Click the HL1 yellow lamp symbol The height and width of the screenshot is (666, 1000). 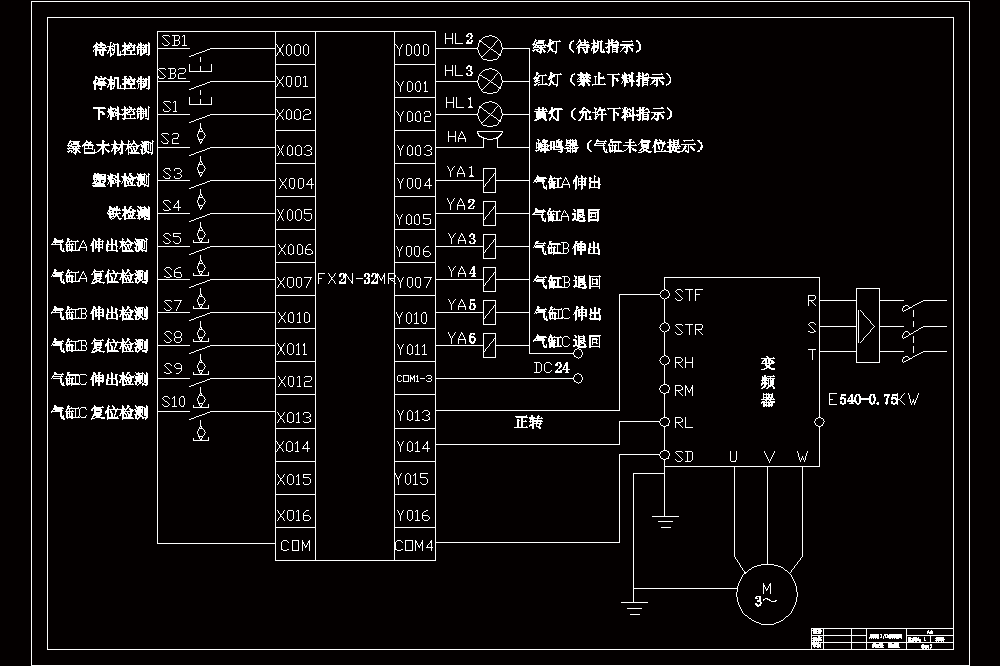tap(490, 114)
